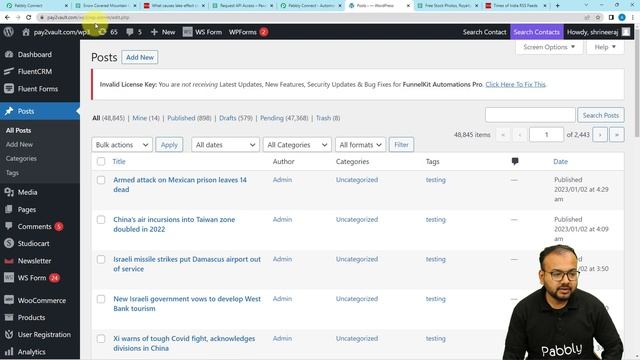Click the Posts pushpin icon
Image resolution: width=640 pixels, height=360 pixels.
click(x=9, y=111)
